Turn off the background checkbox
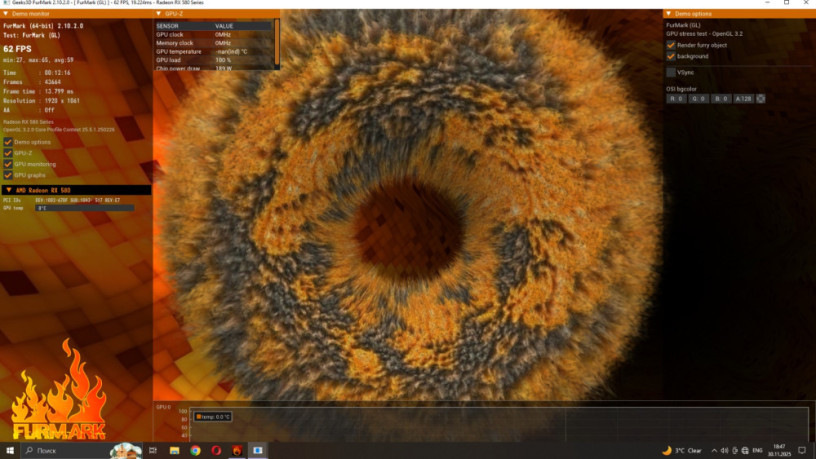816x459 pixels. click(671, 56)
